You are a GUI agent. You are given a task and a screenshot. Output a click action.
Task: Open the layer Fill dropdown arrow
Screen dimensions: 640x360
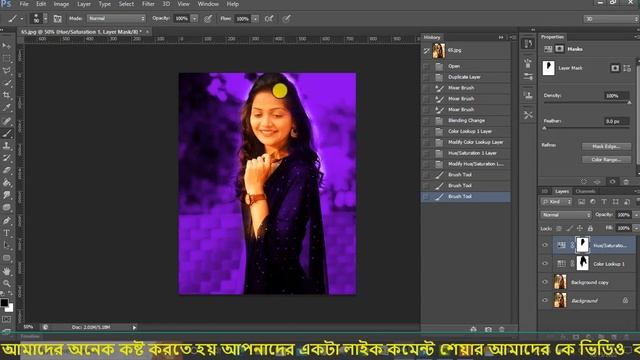[636, 228]
